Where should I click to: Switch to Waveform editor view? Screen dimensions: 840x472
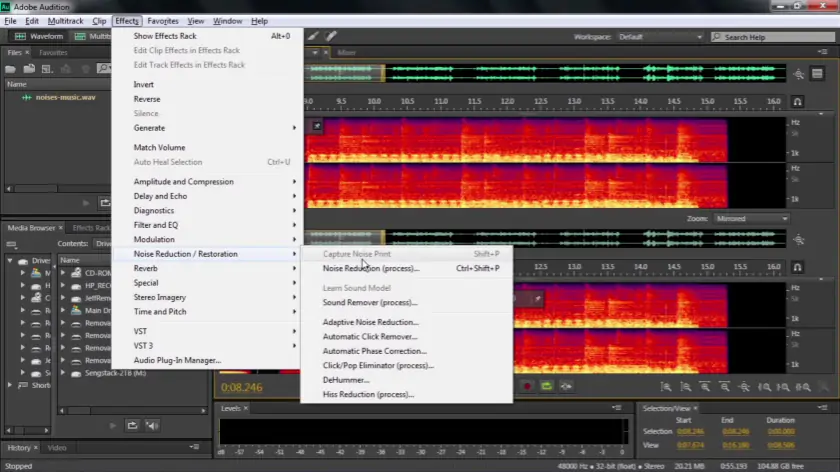coord(38,36)
